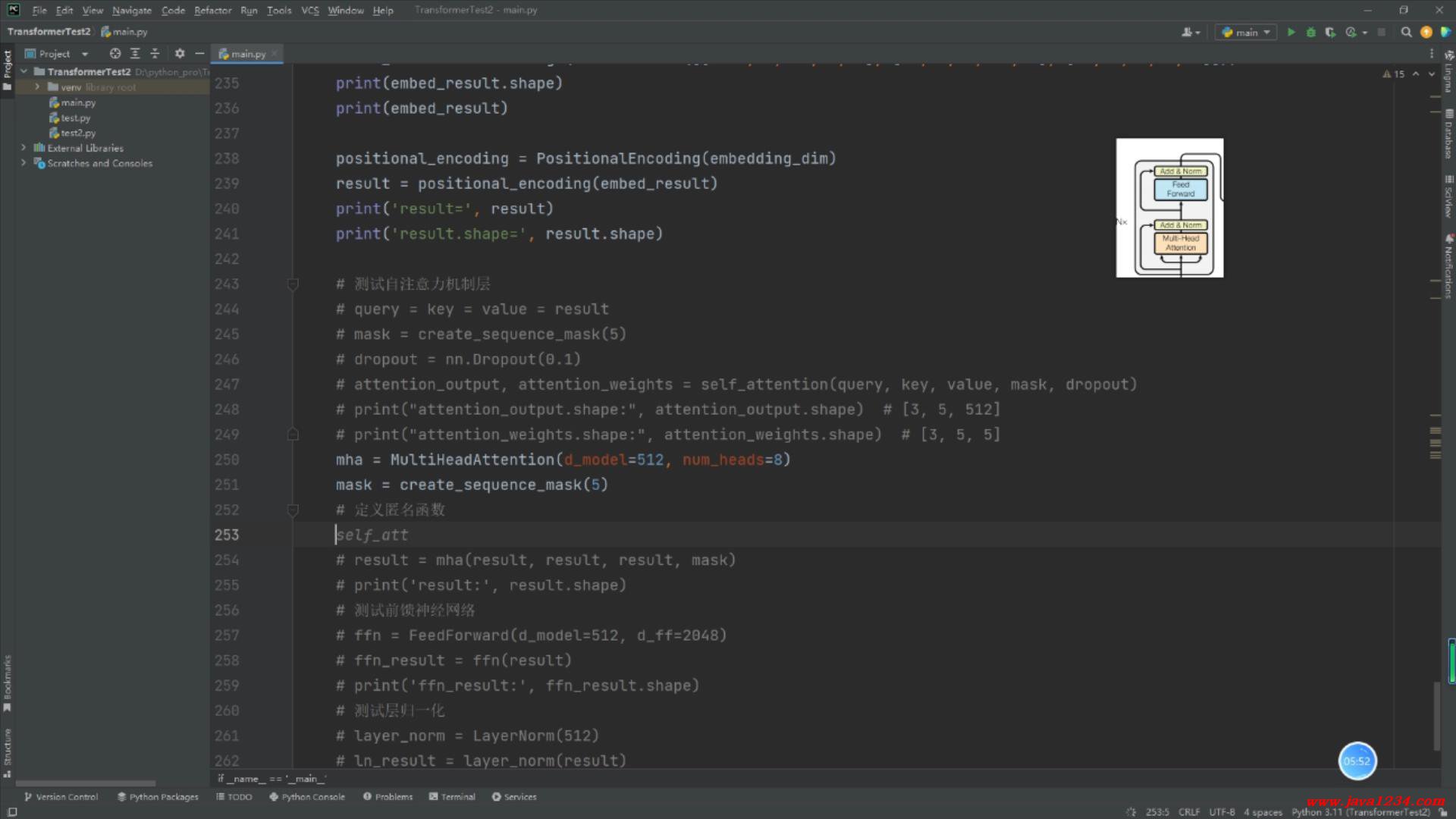Open the main run configuration dropdown
This screenshot has height=819, width=1456.
[x=1247, y=32]
